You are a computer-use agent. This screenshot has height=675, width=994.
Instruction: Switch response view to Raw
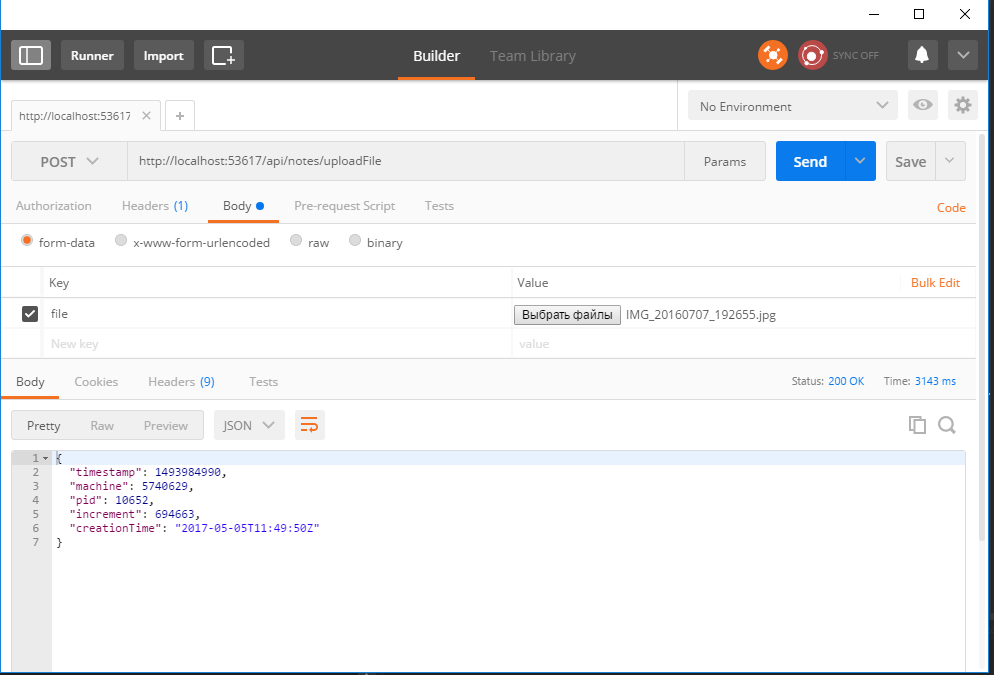point(102,425)
